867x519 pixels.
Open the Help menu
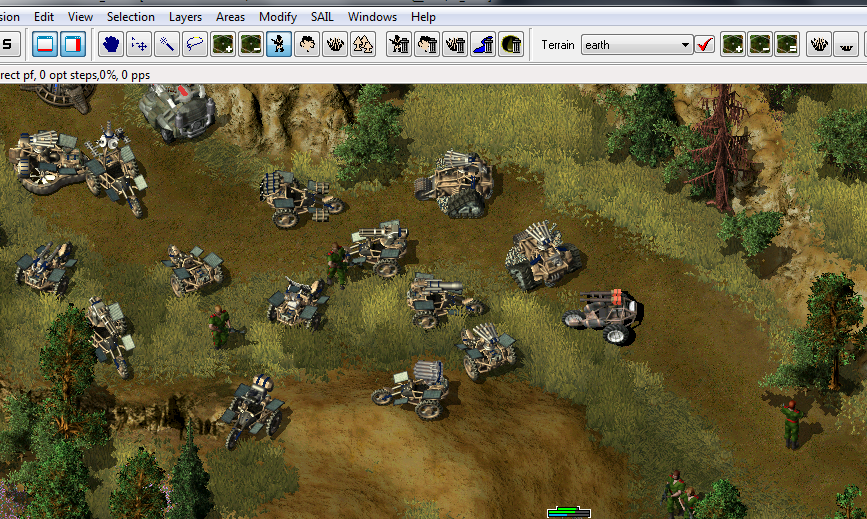pos(423,17)
